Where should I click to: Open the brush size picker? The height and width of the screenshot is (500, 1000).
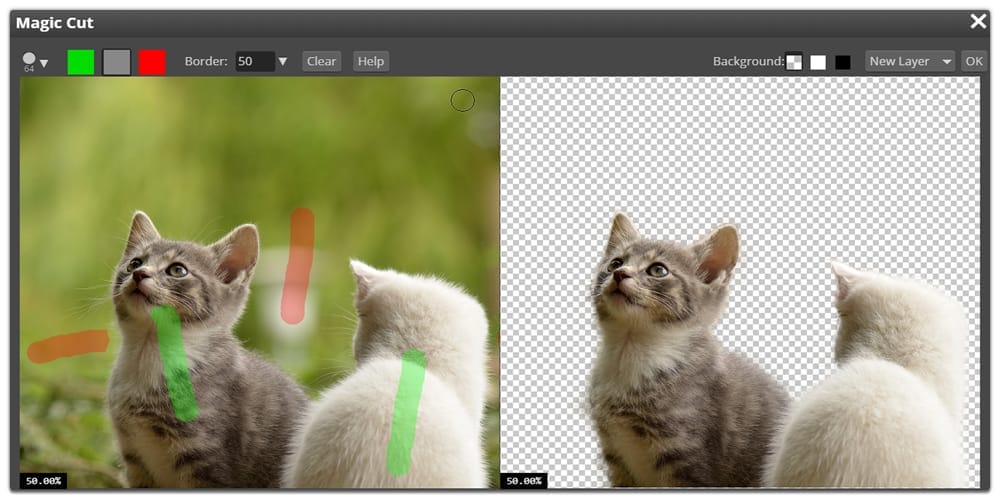click(x=35, y=62)
